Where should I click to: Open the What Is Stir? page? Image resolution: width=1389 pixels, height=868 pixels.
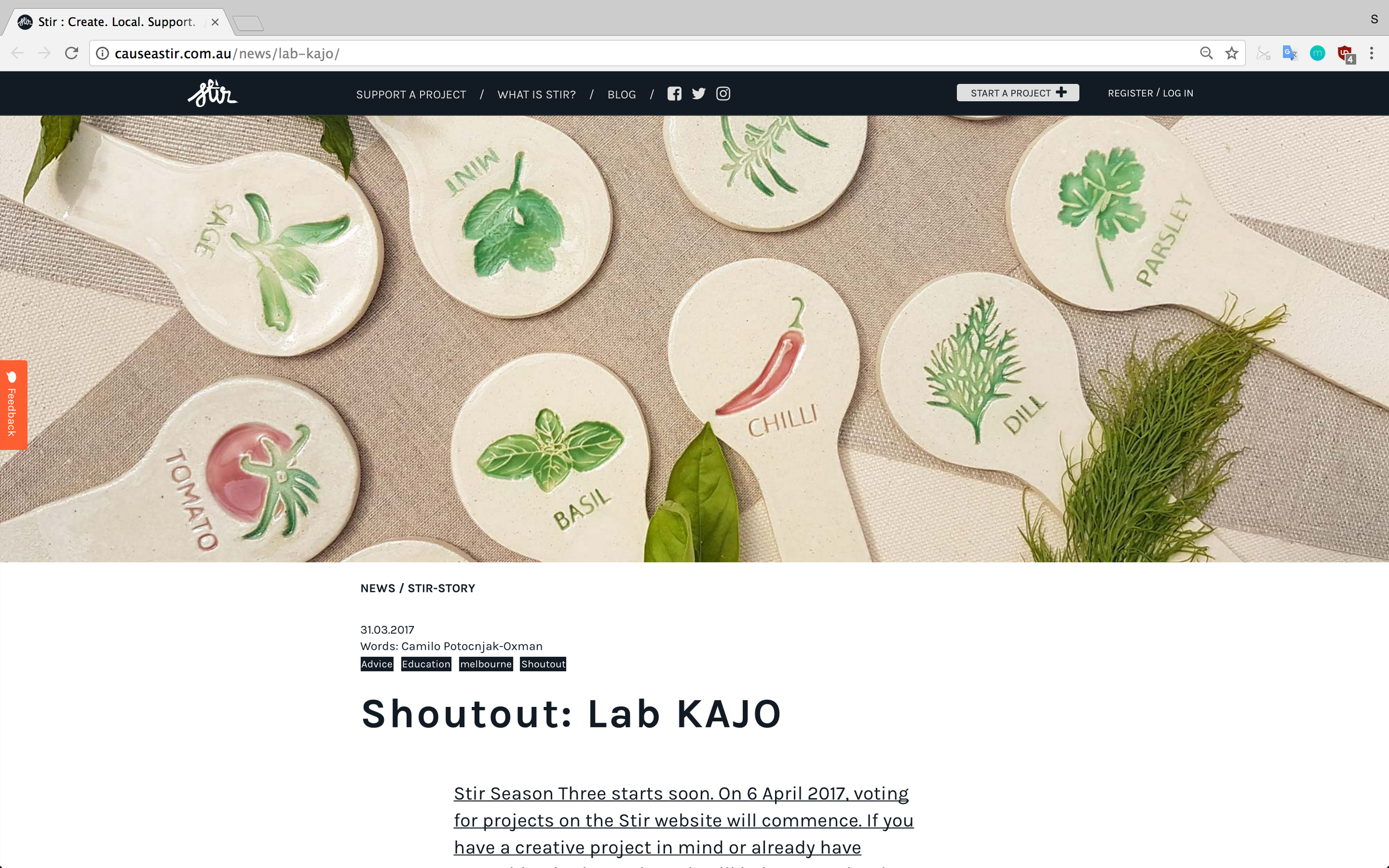click(536, 94)
